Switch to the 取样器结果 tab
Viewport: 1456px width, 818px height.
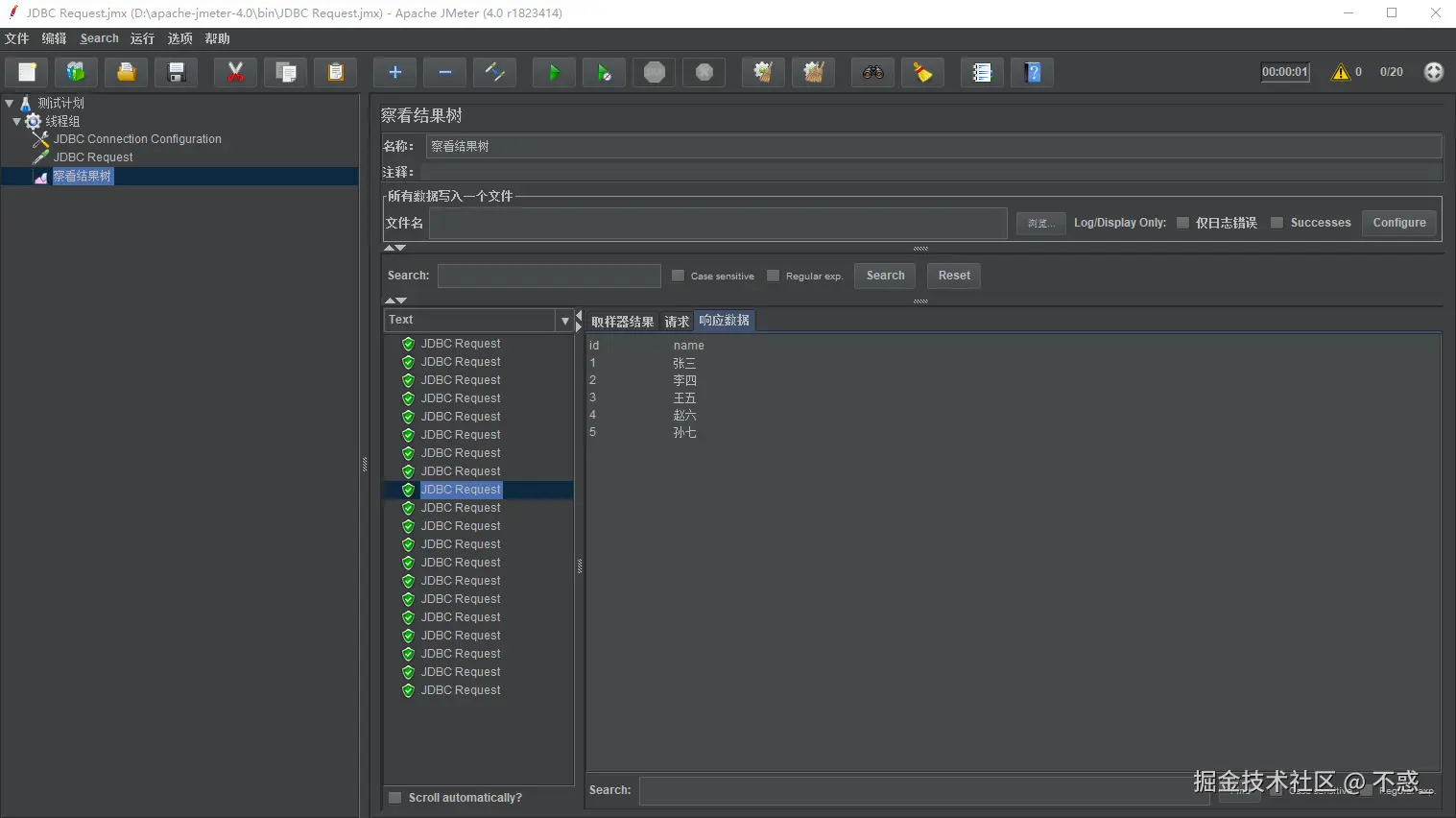point(622,322)
